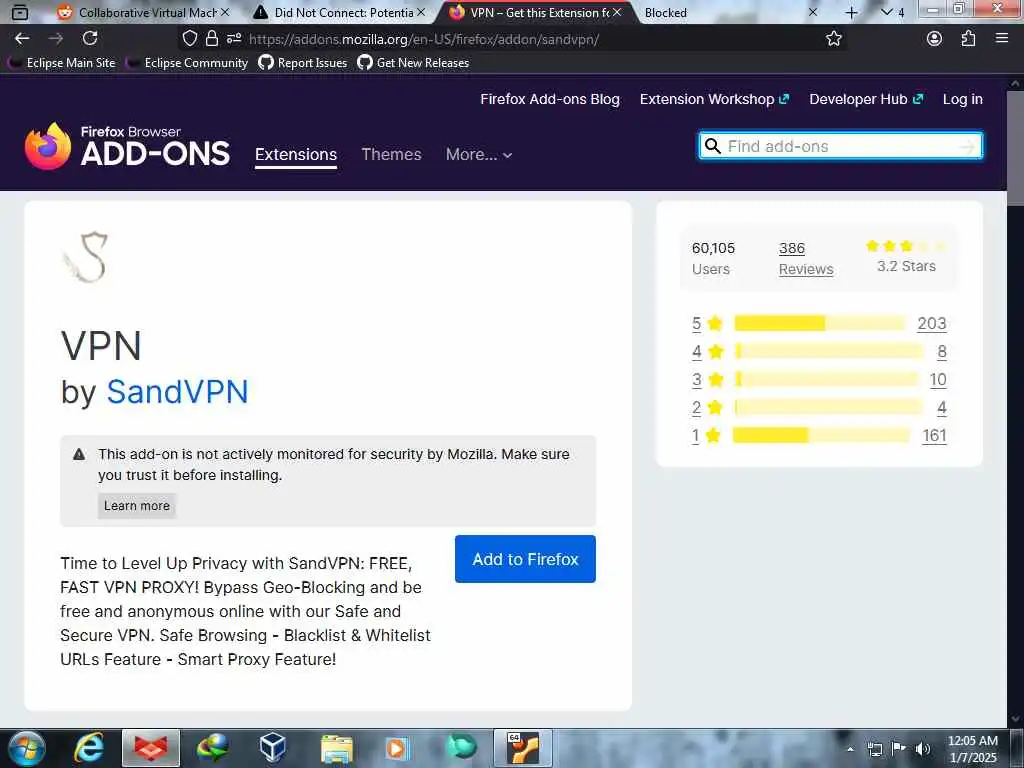Open Get New Releases bookmark

413,63
